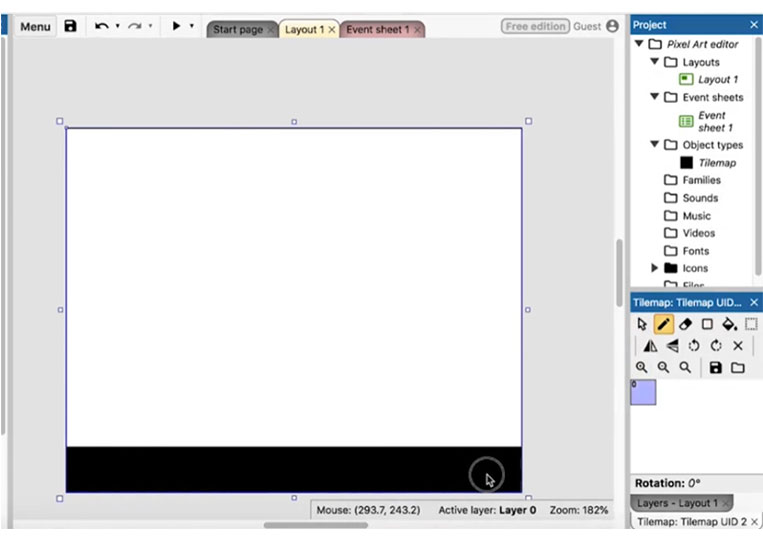Switch to the Event sheet 1 tab
Viewport: 763px width, 541px height.
click(x=378, y=30)
